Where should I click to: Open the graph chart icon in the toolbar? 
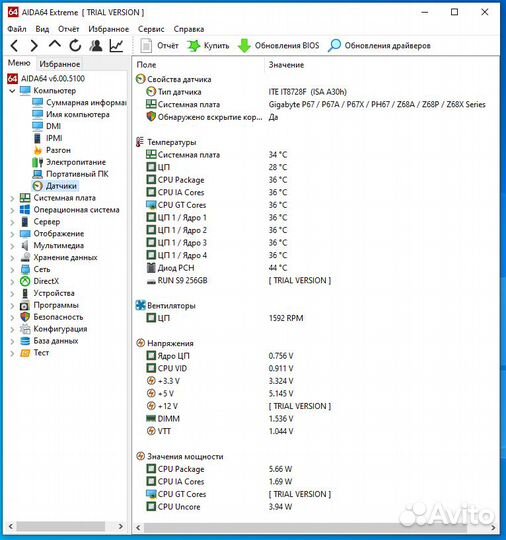click(116, 45)
